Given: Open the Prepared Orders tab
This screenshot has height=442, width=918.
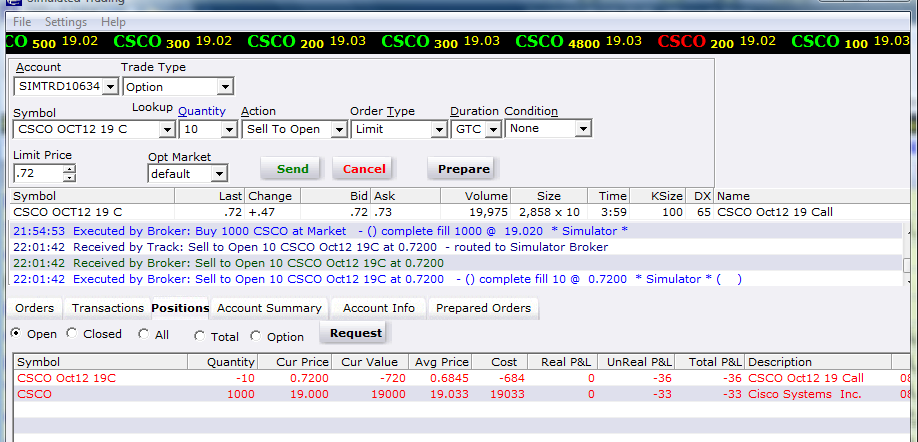Looking at the screenshot, I should [484, 308].
